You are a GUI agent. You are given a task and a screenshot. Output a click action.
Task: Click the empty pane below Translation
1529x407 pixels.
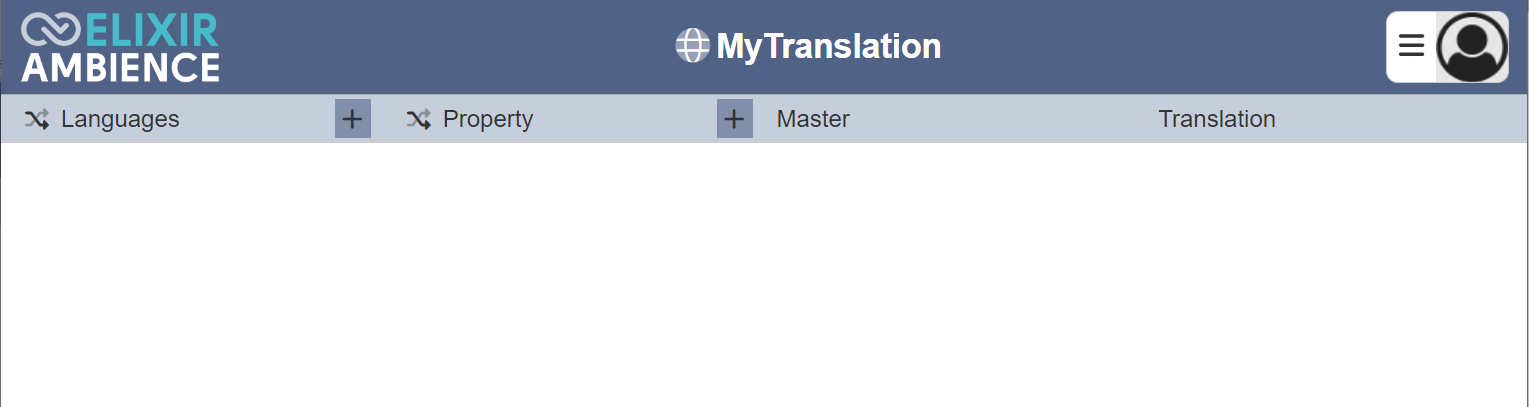[1337, 275]
